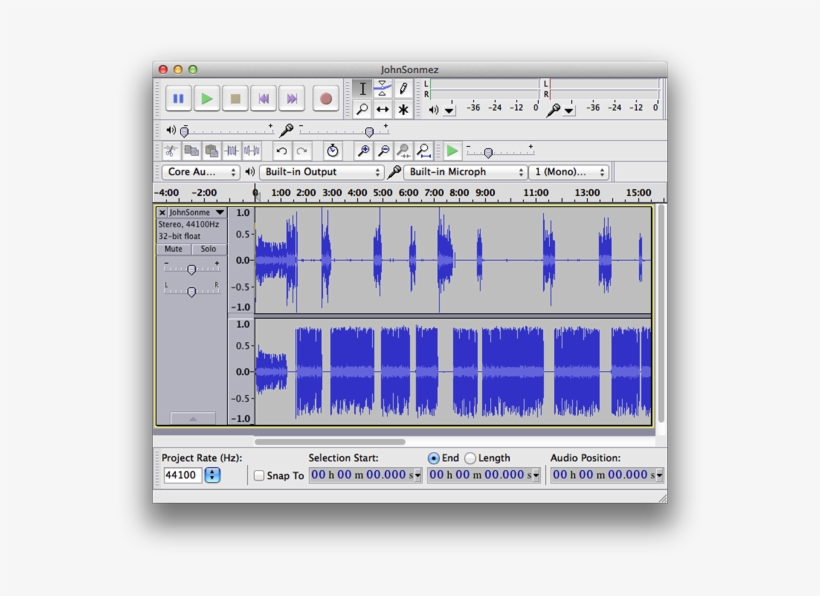This screenshot has height=596, width=820.
Task: Open the Built-in Output device dropdown
Action: (x=321, y=172)
